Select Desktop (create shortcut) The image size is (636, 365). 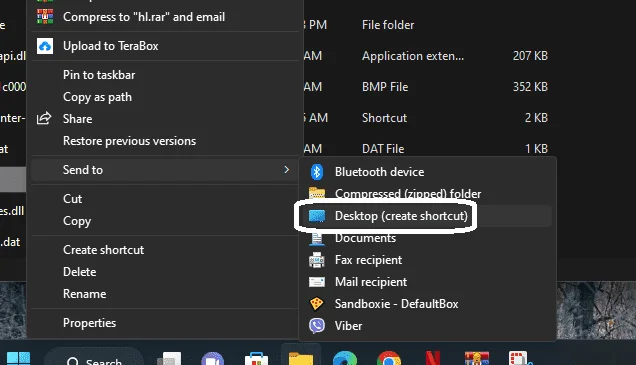click(x=428, y=216)
